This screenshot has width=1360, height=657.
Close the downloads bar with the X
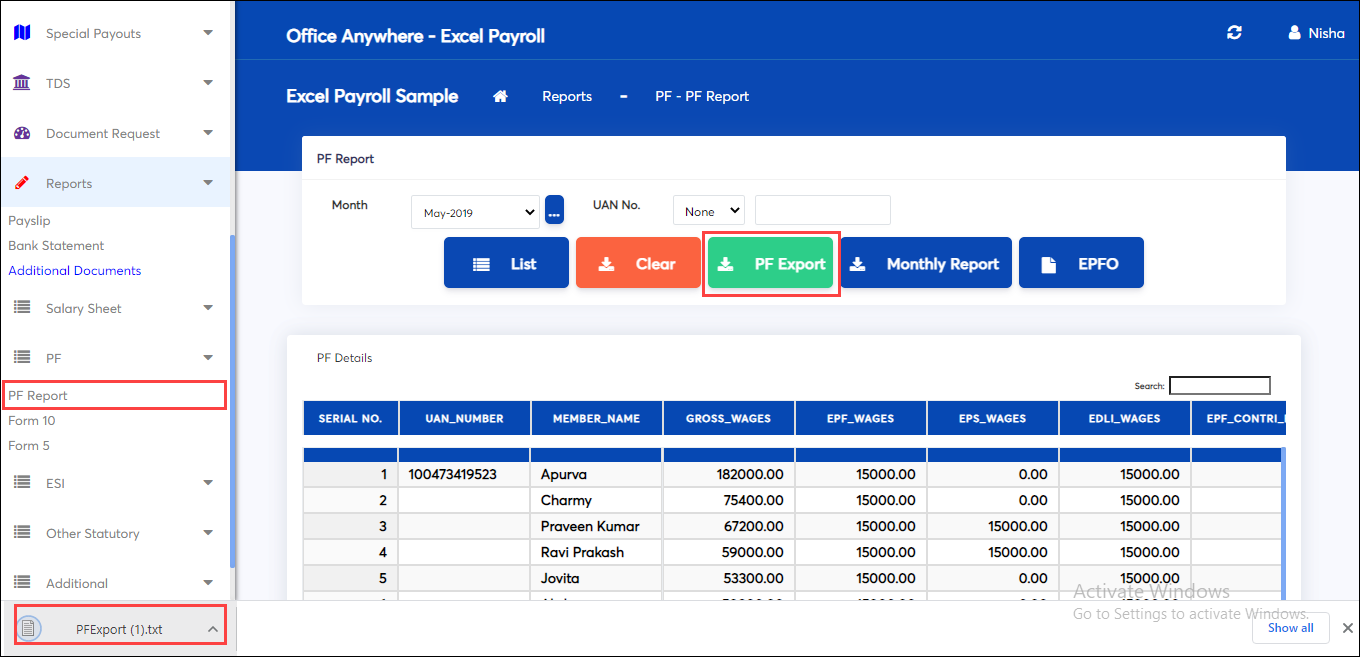point(1347,628)
